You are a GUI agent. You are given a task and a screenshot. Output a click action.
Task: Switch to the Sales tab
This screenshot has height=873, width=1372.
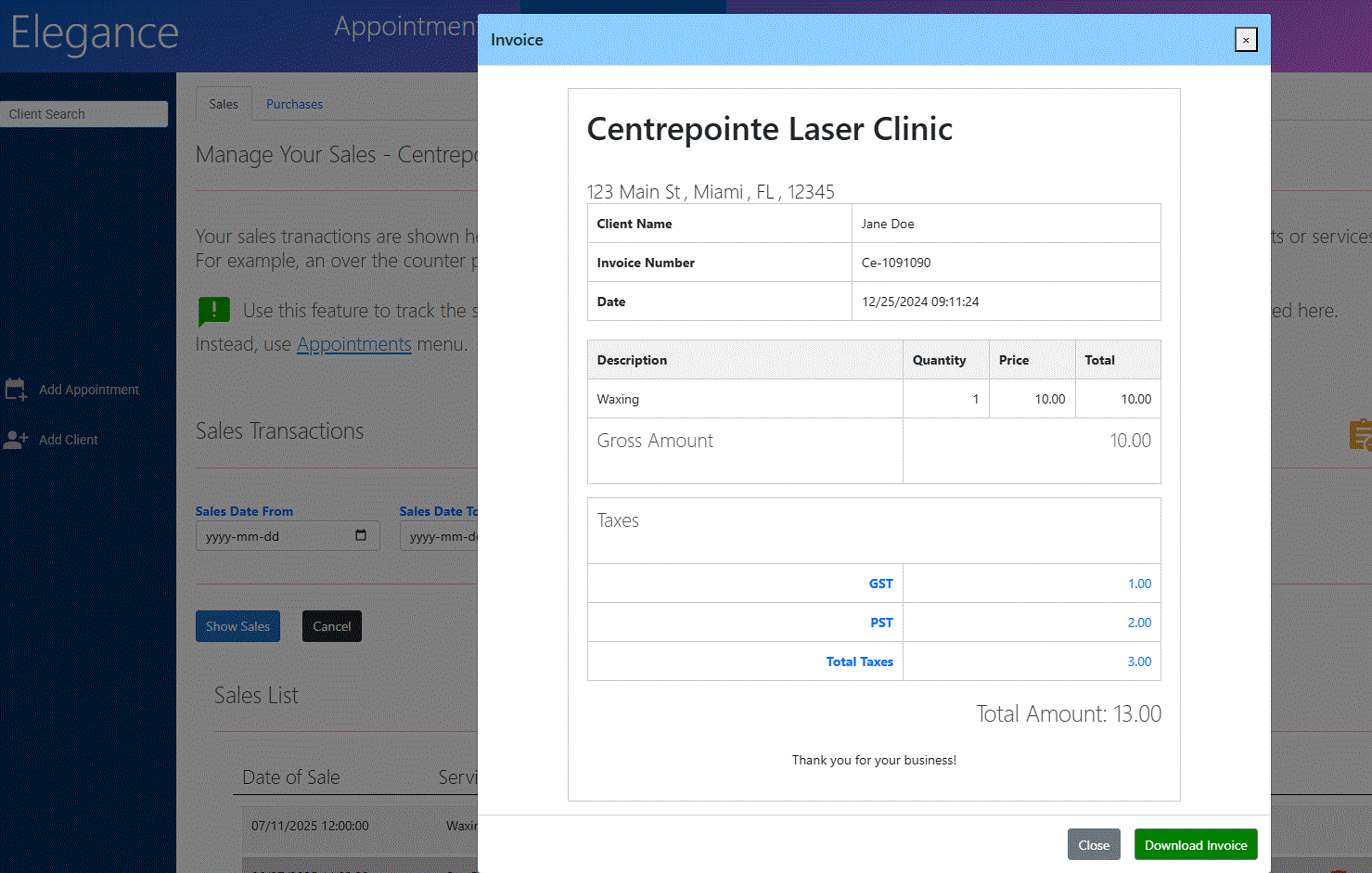[x=223, y=104]
